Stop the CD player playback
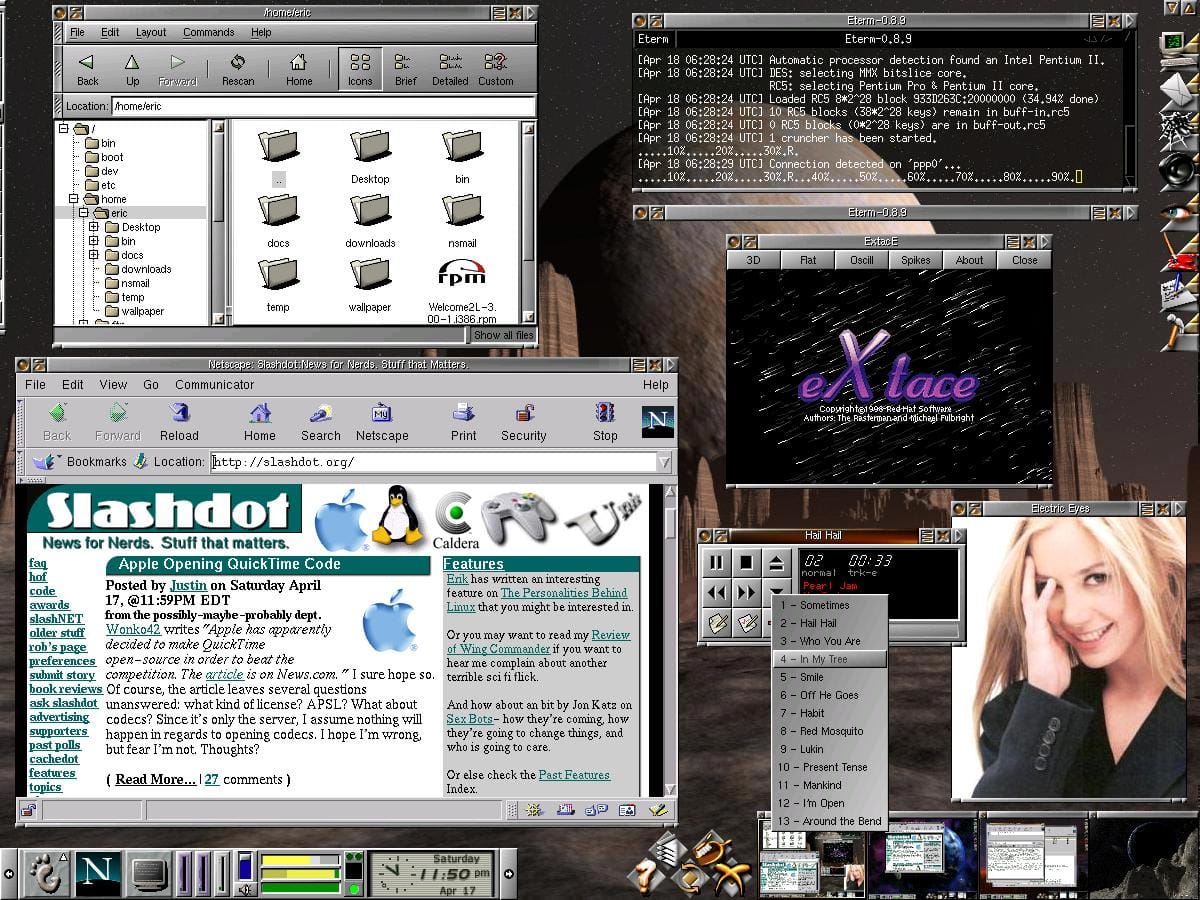 pos(746,563)
